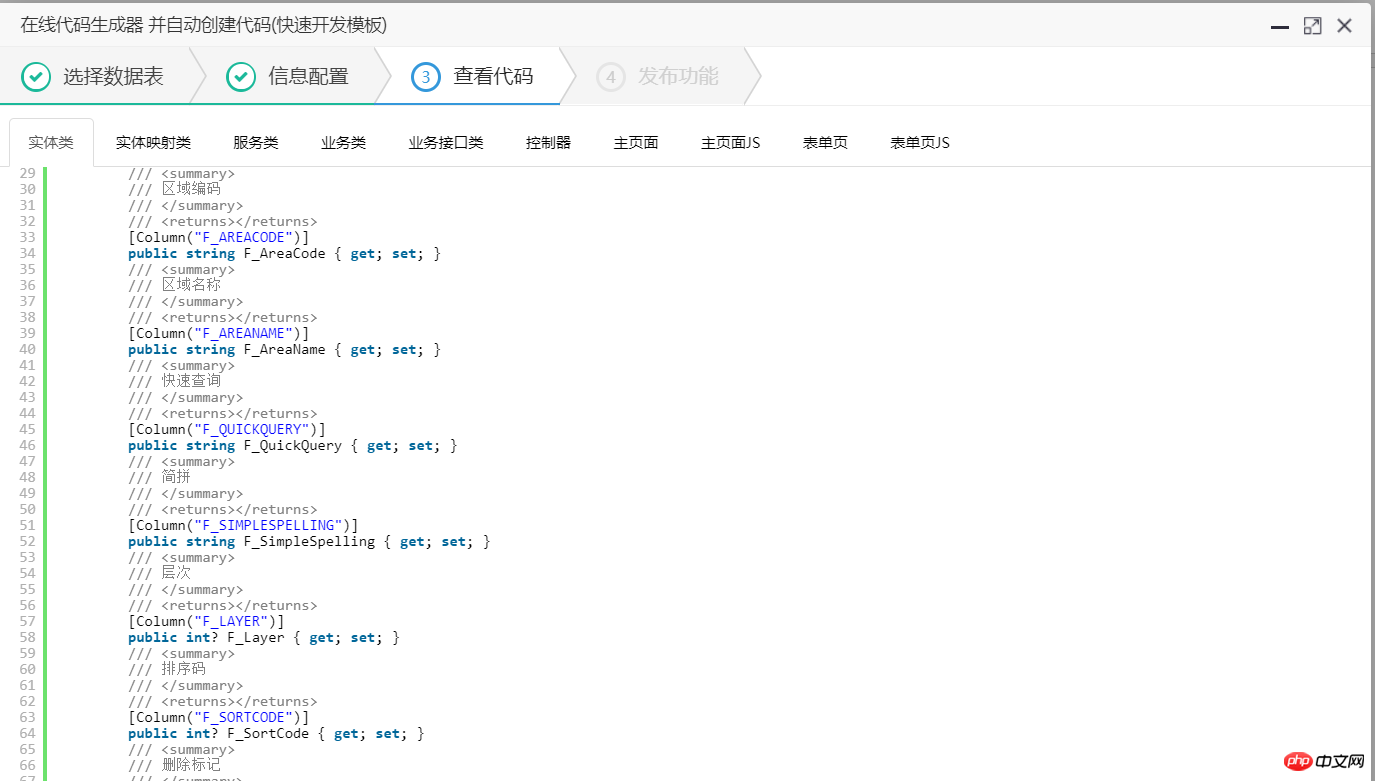Select the blue circled 3 icon for 查看代码
This screenshot has height=781, width=1375.
[425, 76]
